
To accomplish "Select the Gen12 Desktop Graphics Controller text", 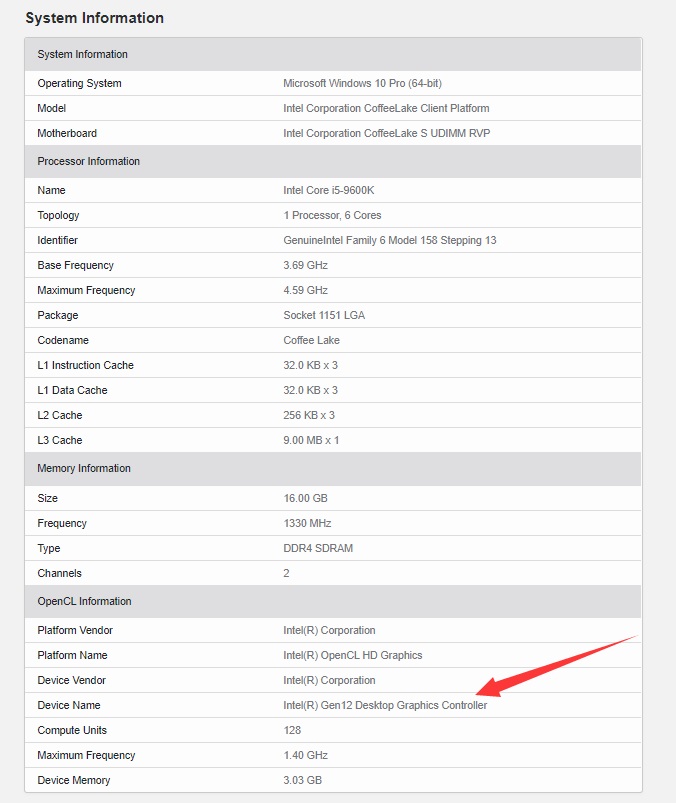I will (x=404, y=705).
